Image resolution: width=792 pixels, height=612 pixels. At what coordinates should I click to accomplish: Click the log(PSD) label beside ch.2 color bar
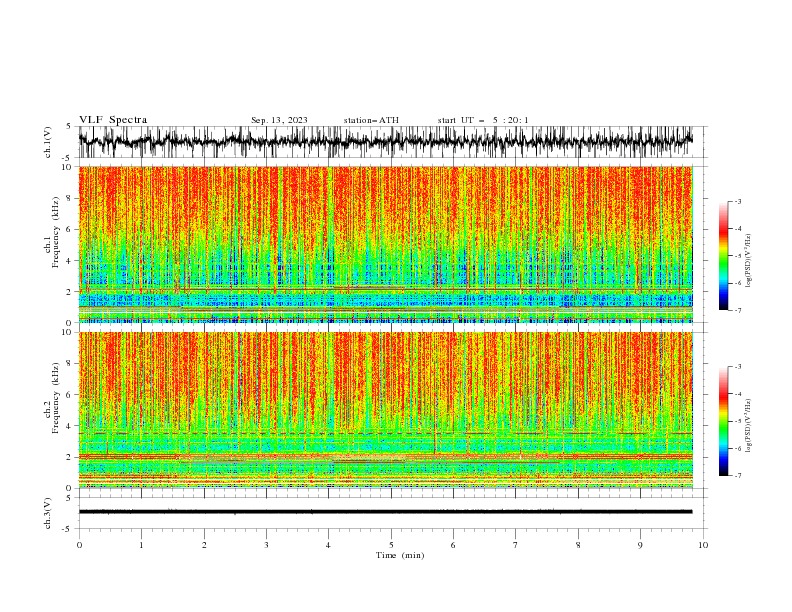click(748, 426)
